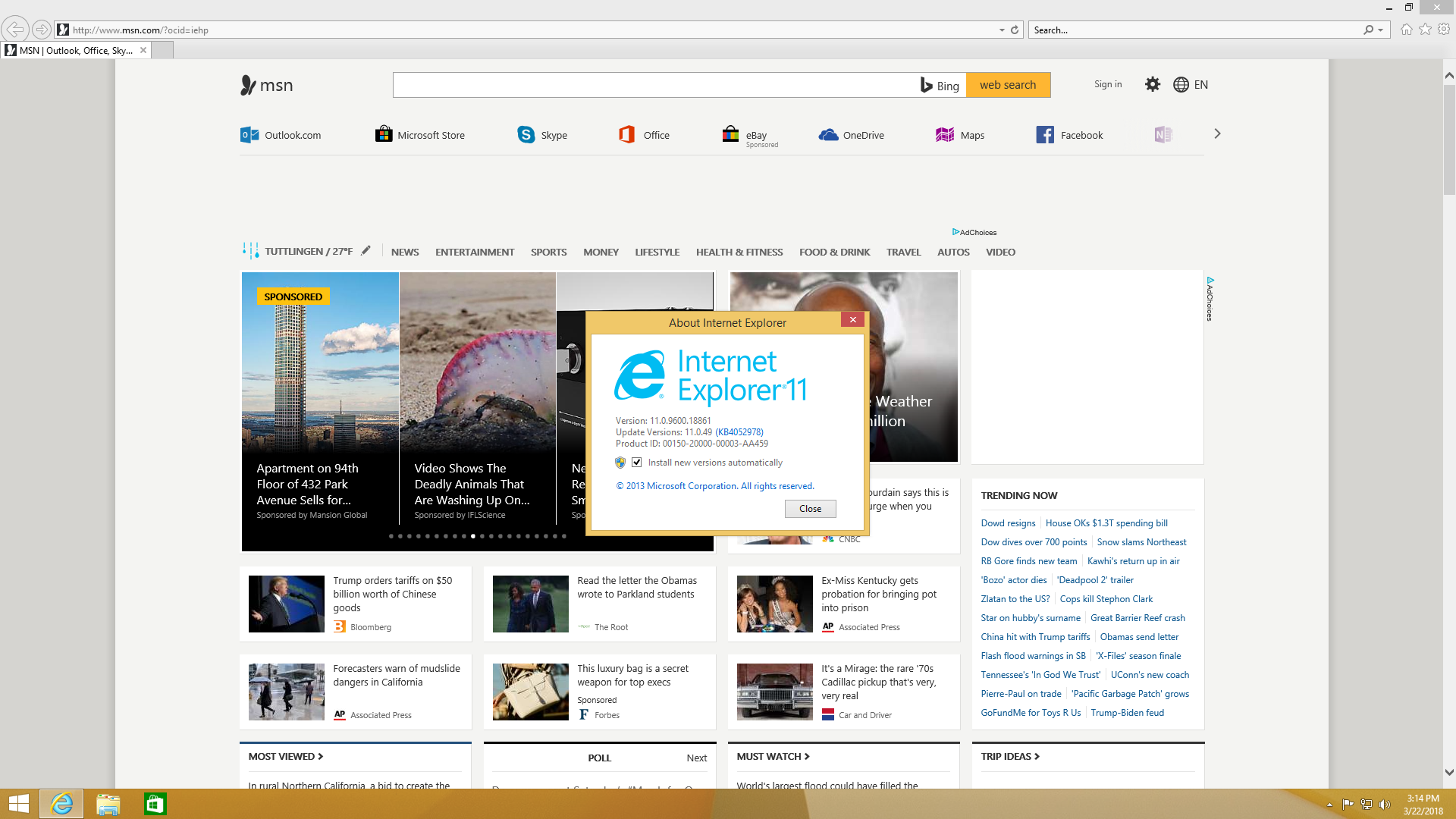The image size is (1456, 819).
Task: Click the Windows Start button
Action: tap(19, 804)
